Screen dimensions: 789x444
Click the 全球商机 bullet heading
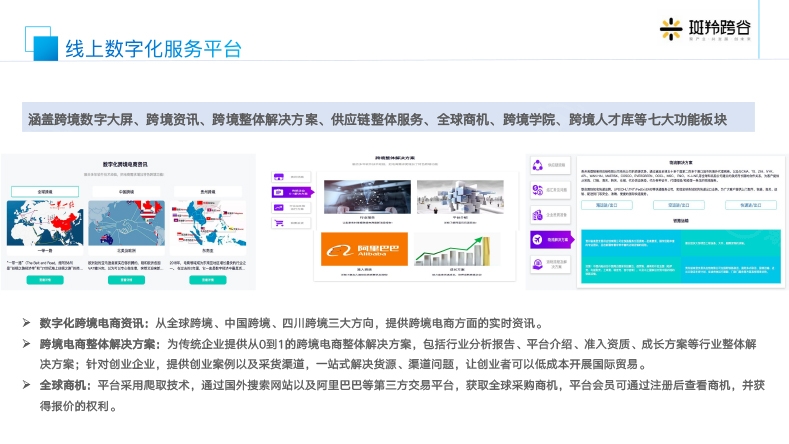click(65, 386)
